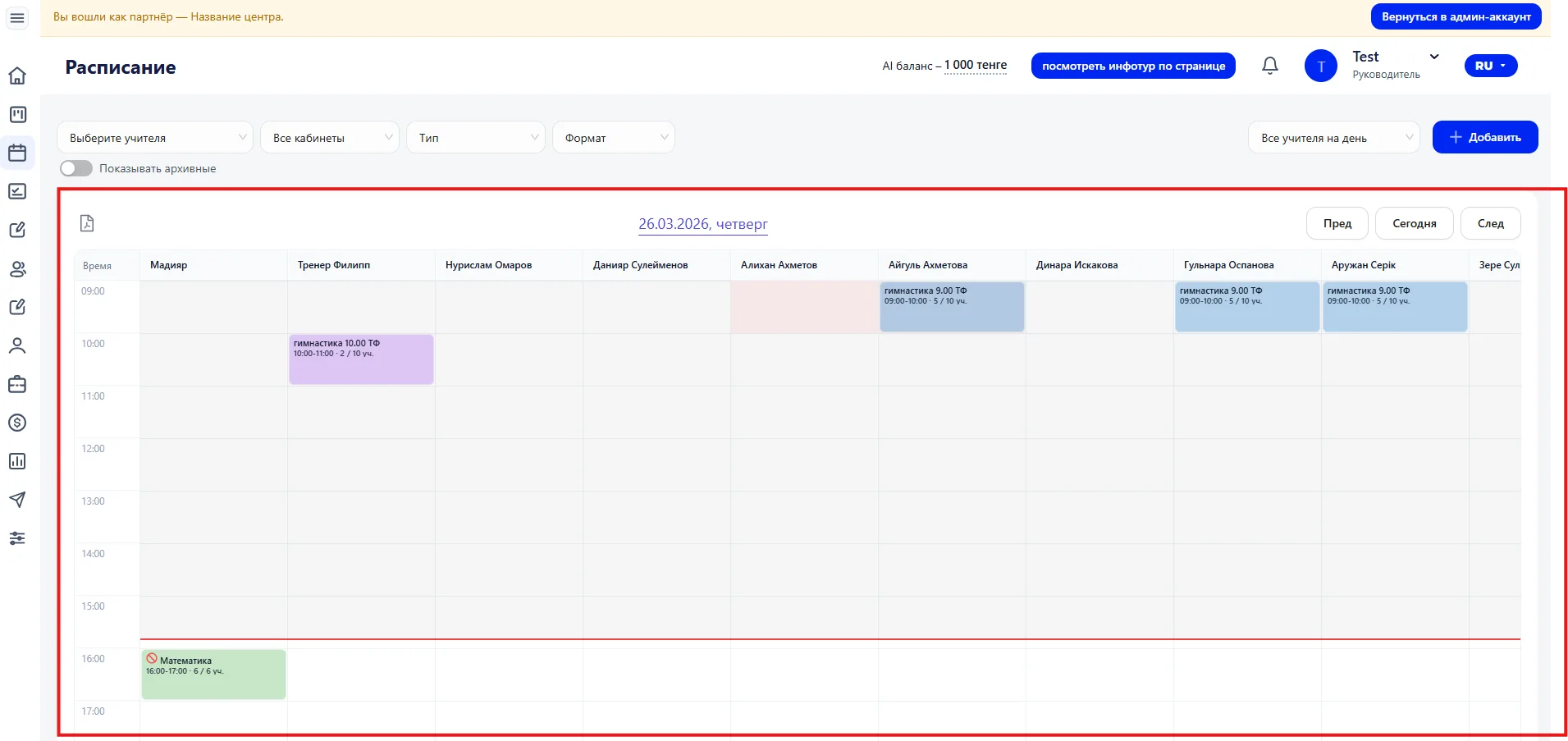The width and height of the screenshot is (1568, 741).
Task: Go to previous day with Пред
Action: point(1337,223)
